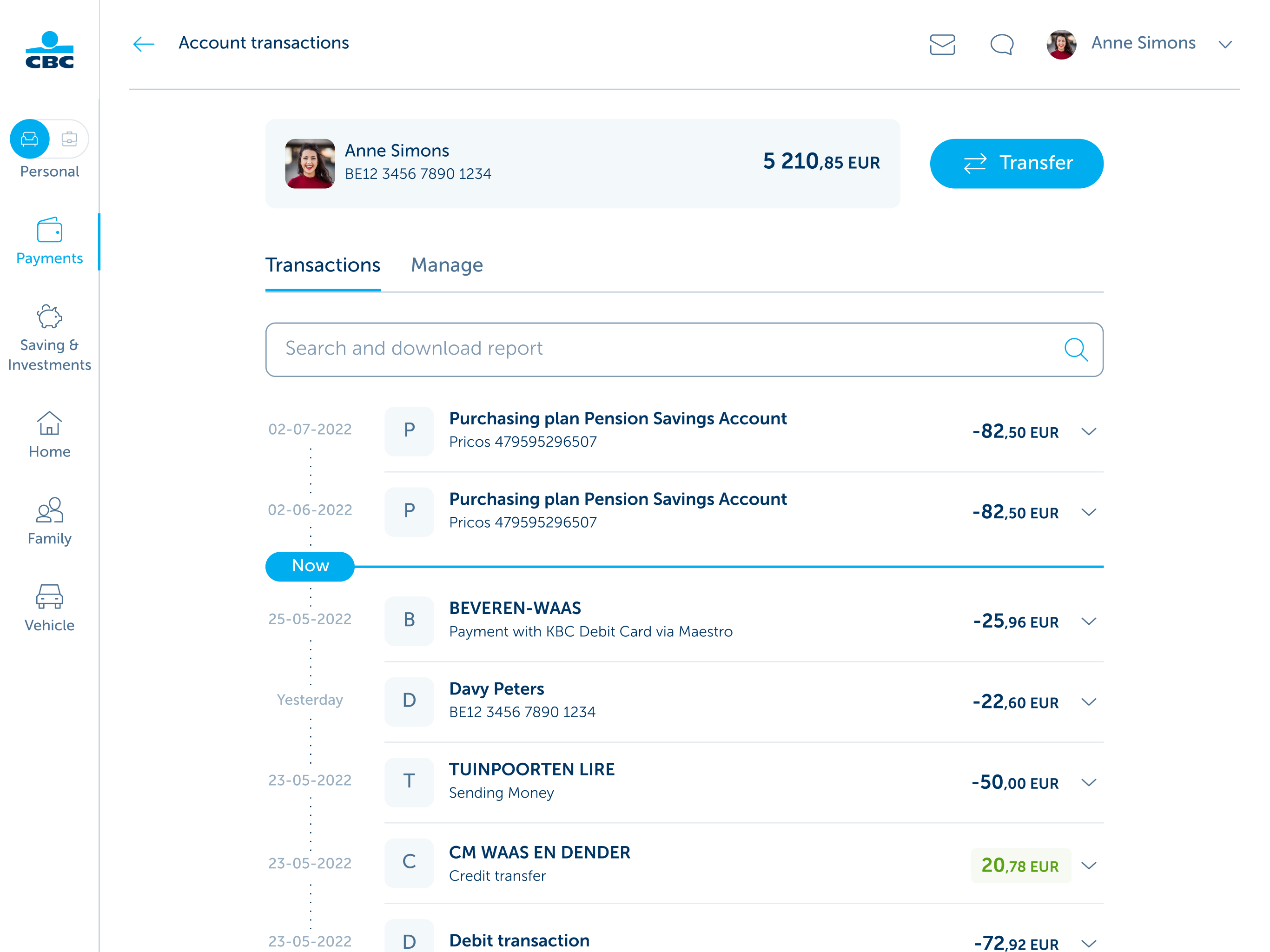Click Anne Simons account photo thumbnail
Screen dimensions: 1270x952
(310, 163)
